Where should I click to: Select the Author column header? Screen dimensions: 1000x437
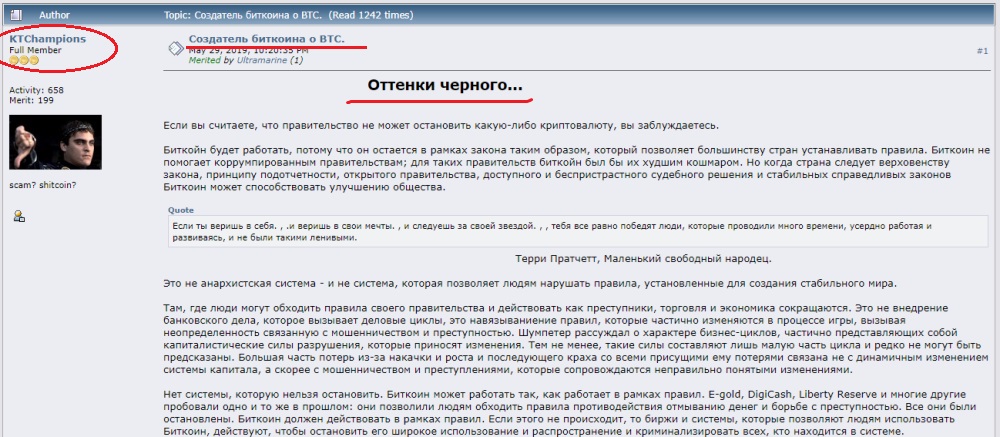click(54, 15)
